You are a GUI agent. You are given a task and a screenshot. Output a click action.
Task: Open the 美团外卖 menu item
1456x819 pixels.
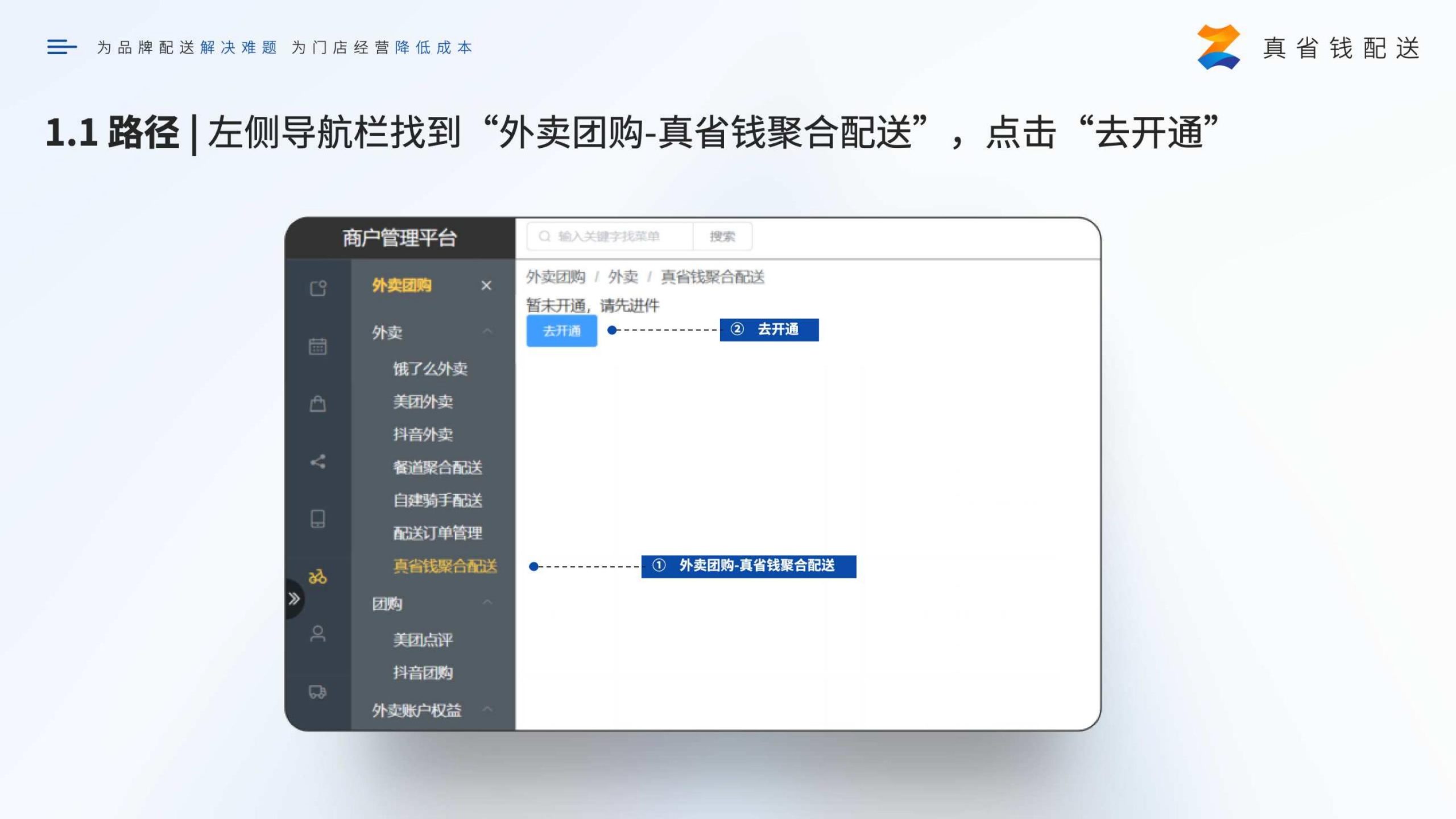click(x=423, y=402)
